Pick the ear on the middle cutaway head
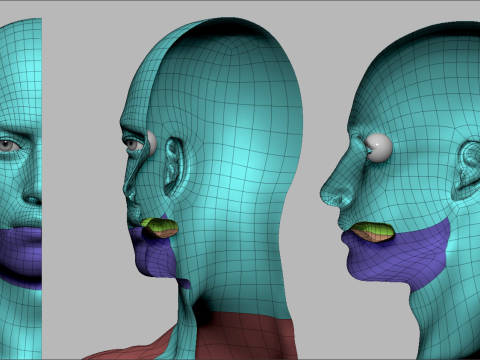Screen dimensions: 480x360 [x=174, y=167]
